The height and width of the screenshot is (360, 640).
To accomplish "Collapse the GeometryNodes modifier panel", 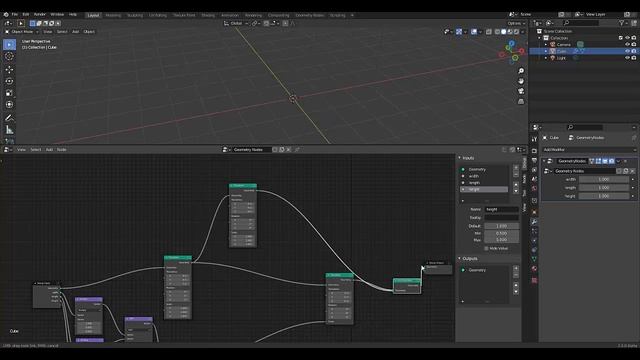I will pyautogui.click(x=544, y=161).
